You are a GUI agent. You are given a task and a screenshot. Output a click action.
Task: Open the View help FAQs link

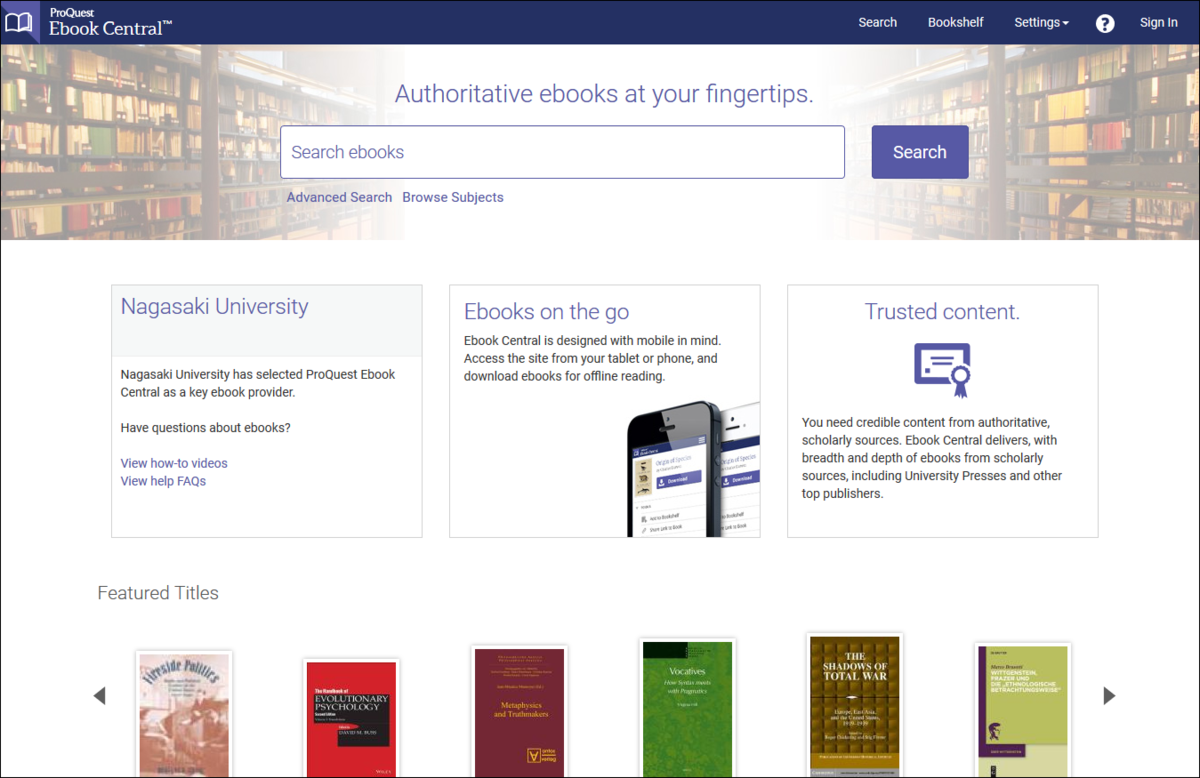tap(163, 481)
